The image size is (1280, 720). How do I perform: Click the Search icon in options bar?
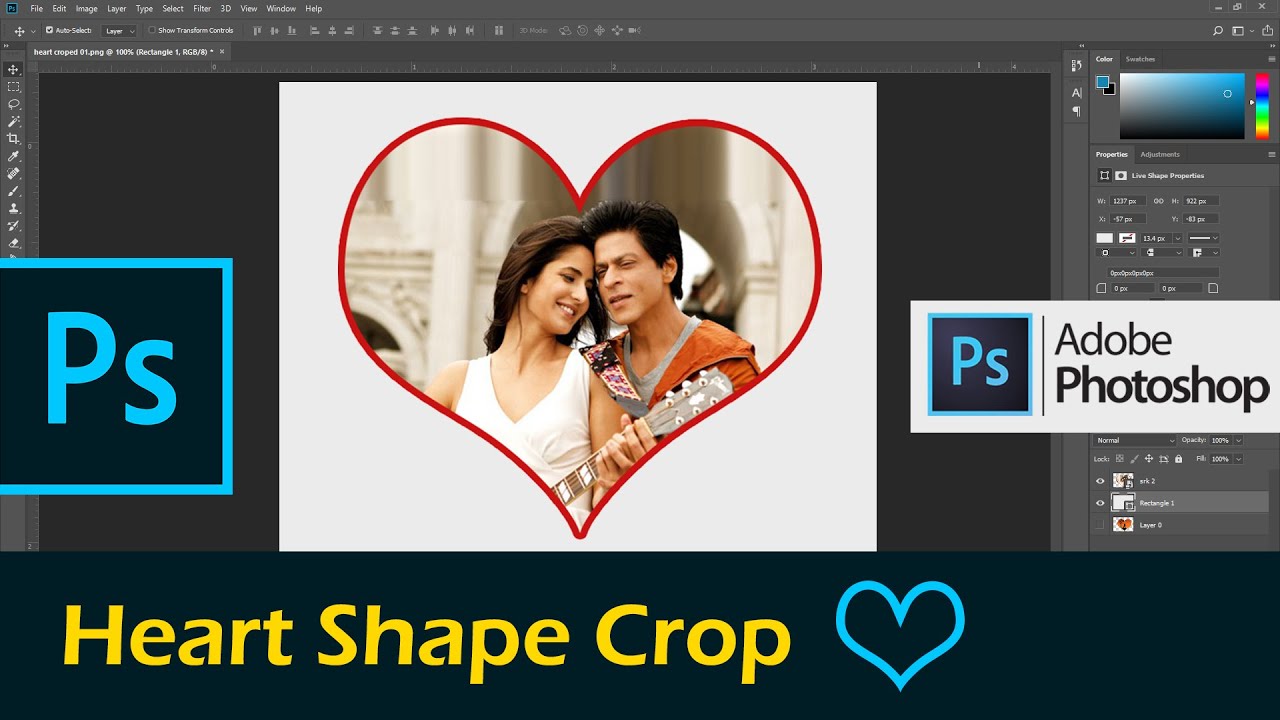point(1218,31)
